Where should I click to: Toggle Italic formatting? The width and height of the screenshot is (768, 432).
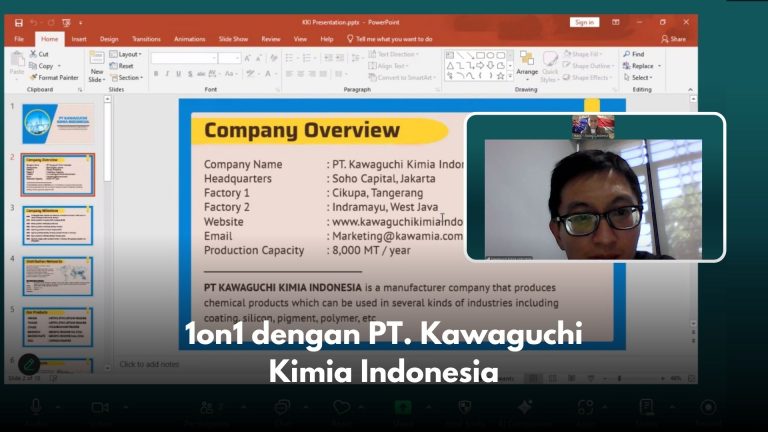click(167, 74)
